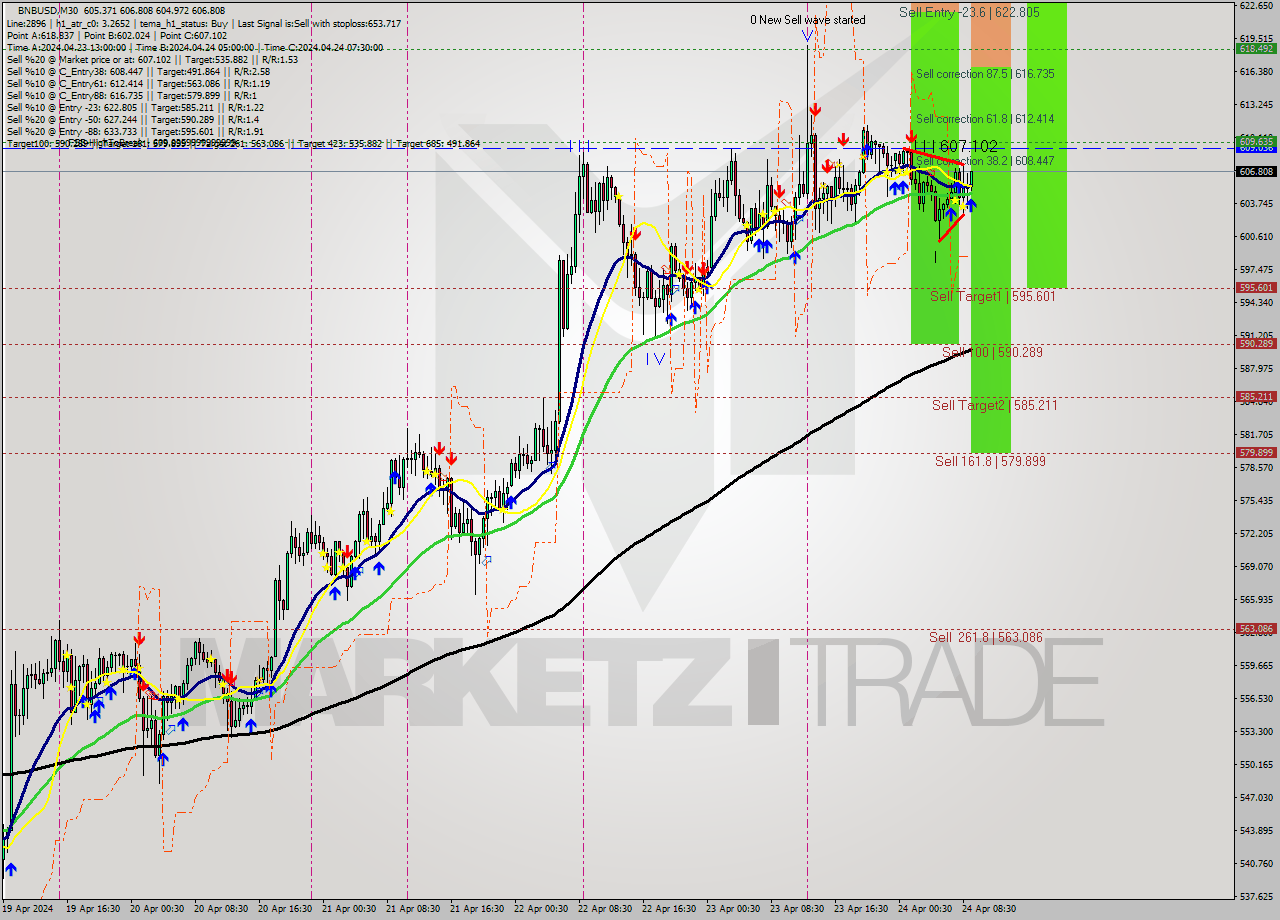Click the '| | | 607.102' point C label
Image resolution: width=1280 pixels, height=920 pixels.
[957, 146]
